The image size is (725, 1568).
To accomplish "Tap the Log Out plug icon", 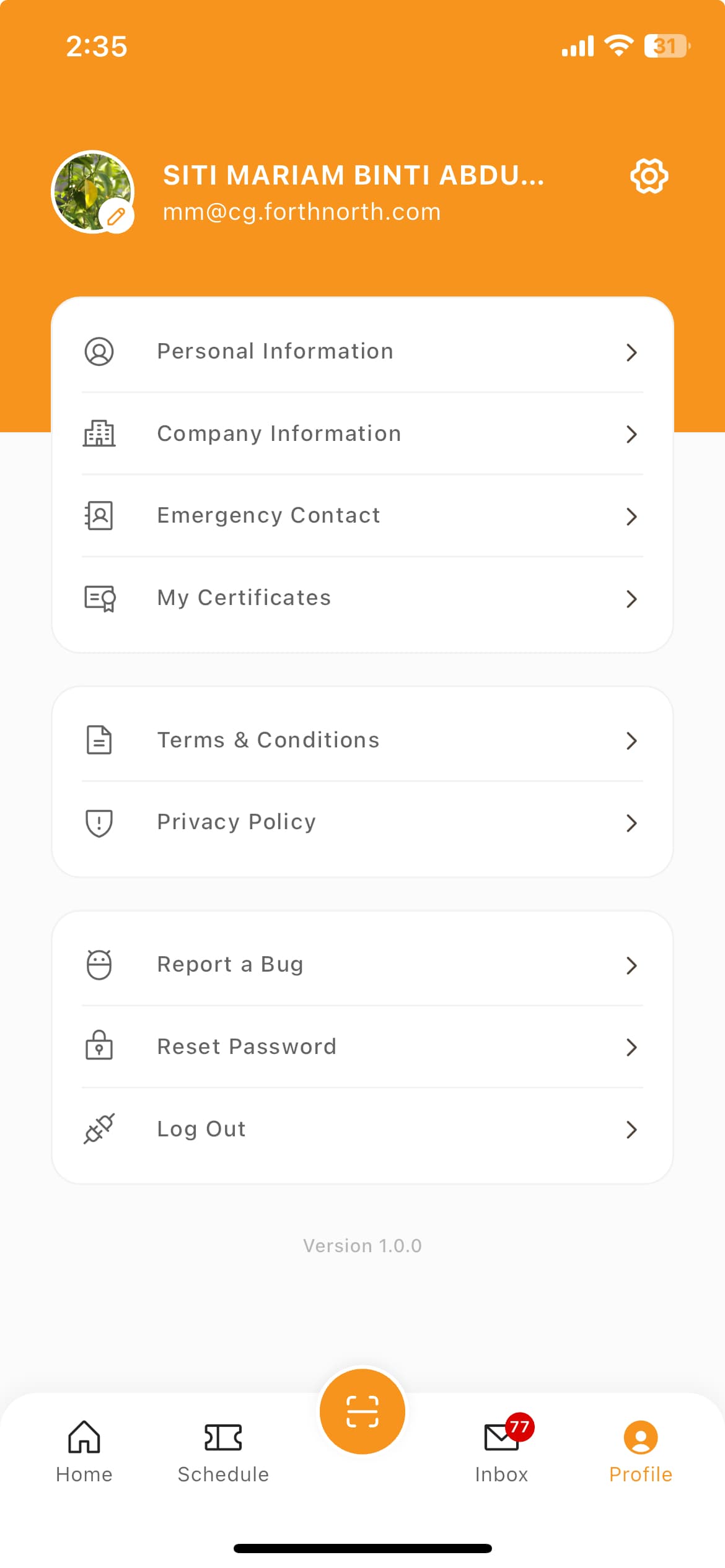I will [99, 1129].
